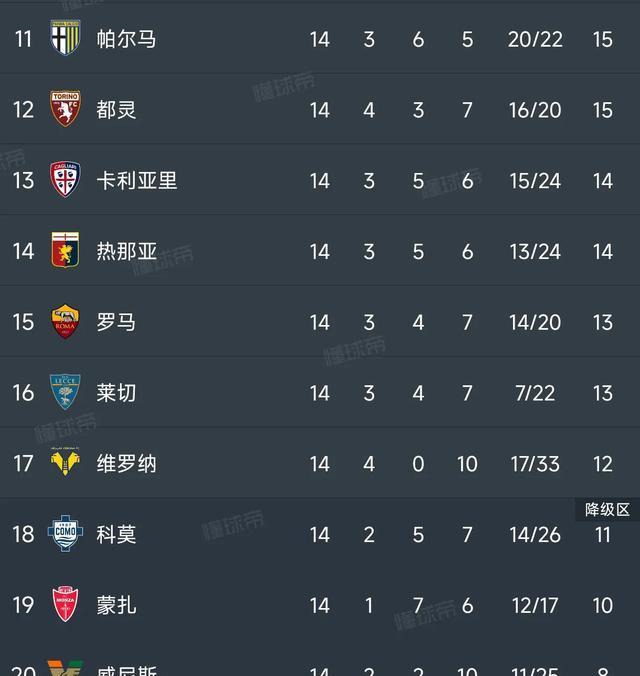This screenshot has height=676, width=640.
Task: Select the 罗马 standings row
Action: pyautogui.click(x=320, y=322)
